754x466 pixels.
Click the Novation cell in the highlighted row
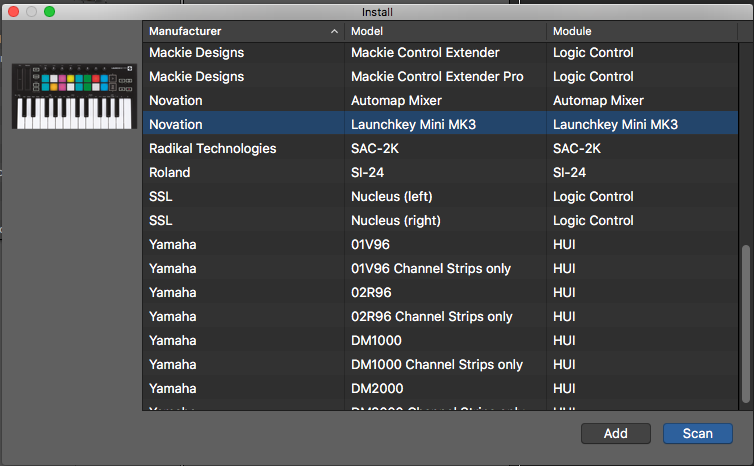click(x=176, y=125)
